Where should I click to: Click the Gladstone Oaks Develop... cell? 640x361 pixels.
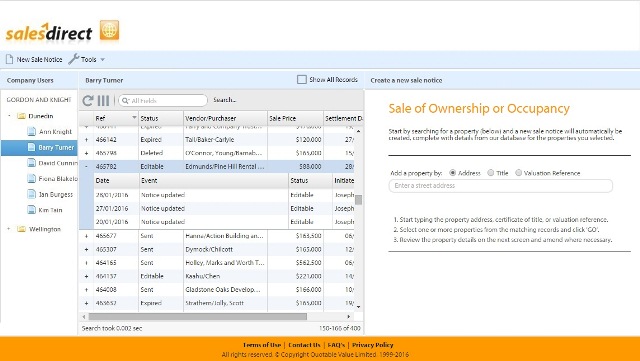[225, 290]
